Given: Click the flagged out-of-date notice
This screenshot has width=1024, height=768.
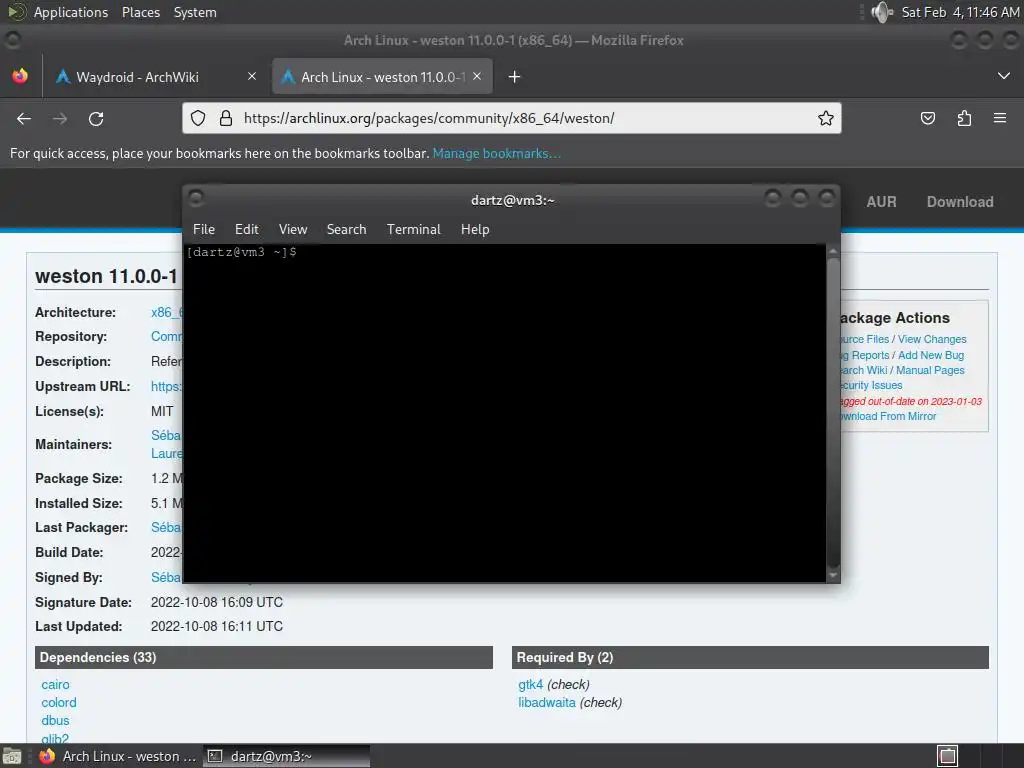Looking at the screenshot, I should coord(912,401).
